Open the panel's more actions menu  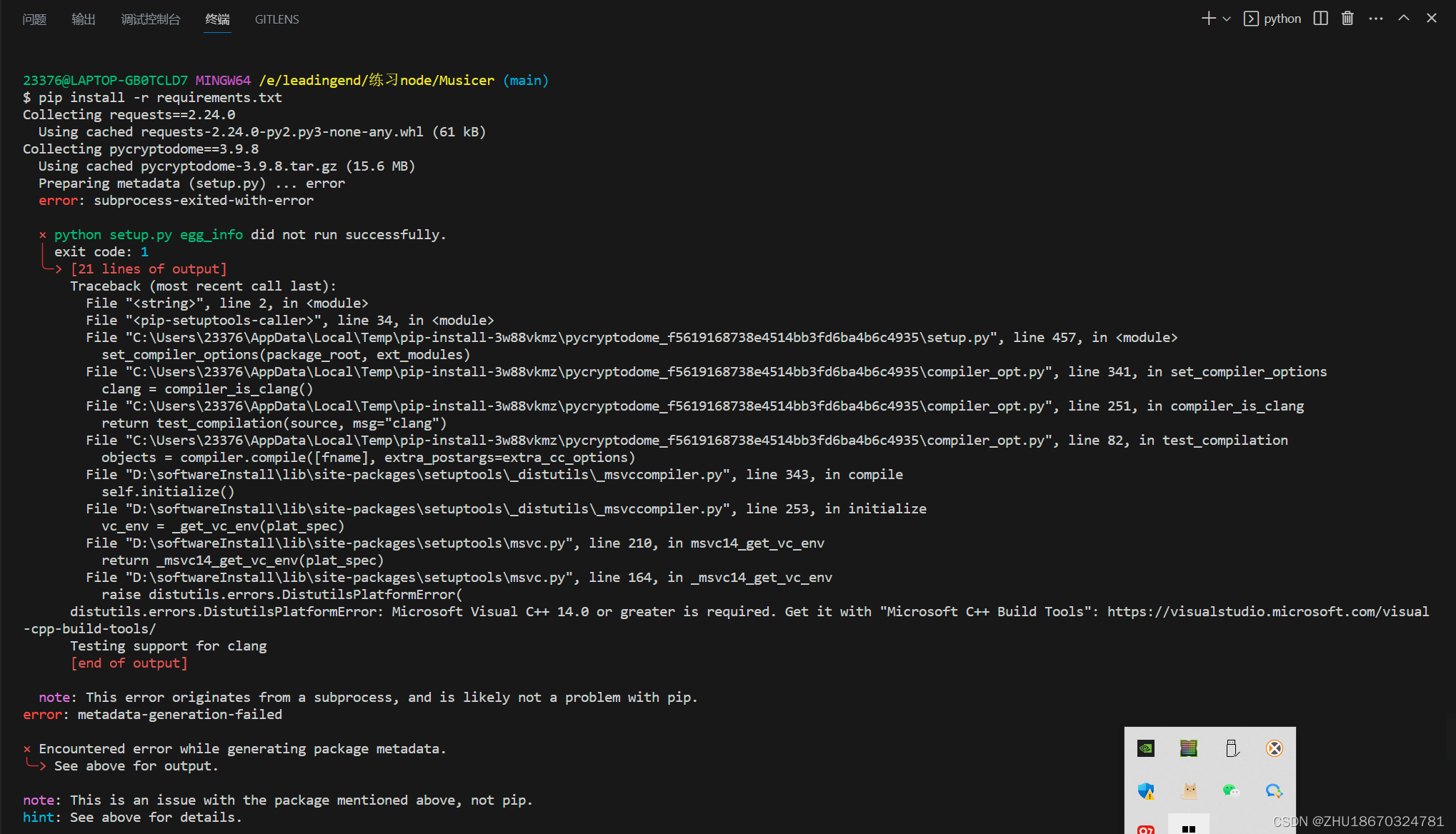pos(1376,19)
